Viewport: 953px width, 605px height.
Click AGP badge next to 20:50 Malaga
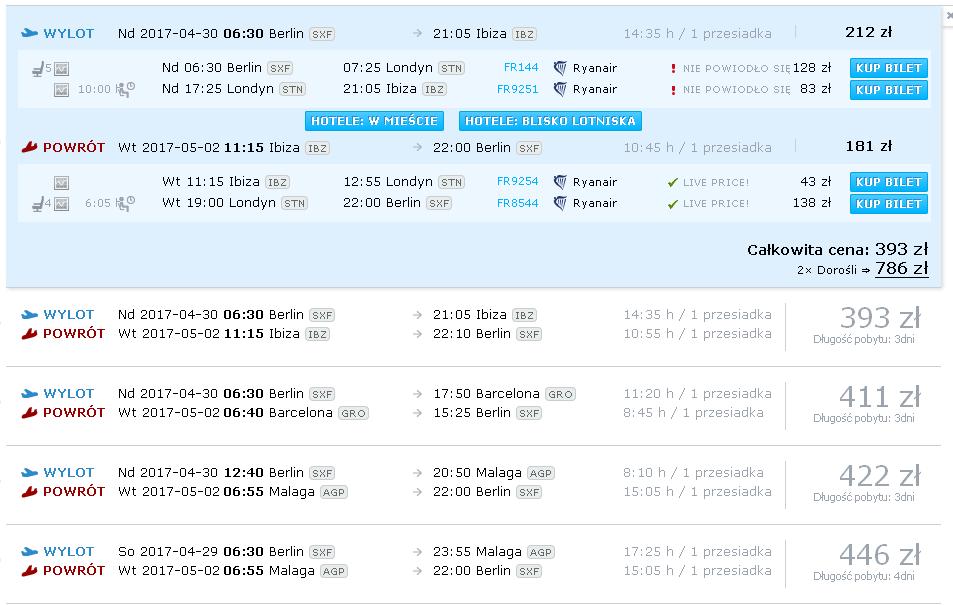coord(540,473)
